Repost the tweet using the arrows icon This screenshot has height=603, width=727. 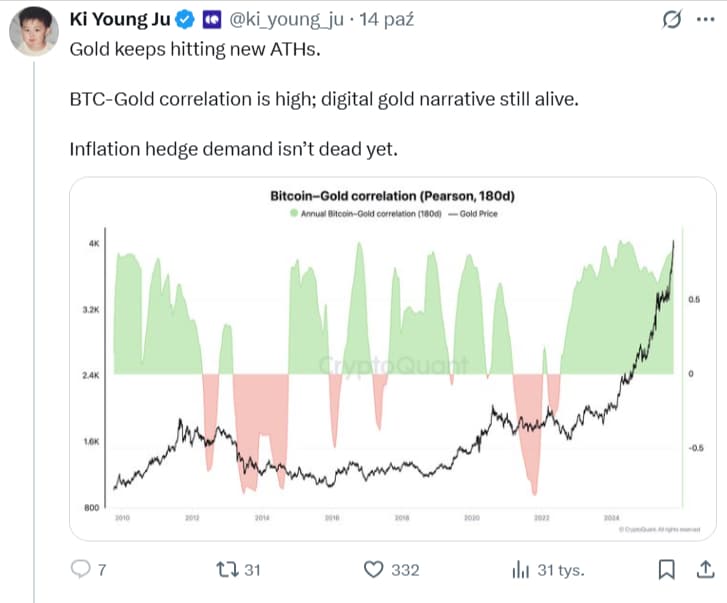coord(227,570)
